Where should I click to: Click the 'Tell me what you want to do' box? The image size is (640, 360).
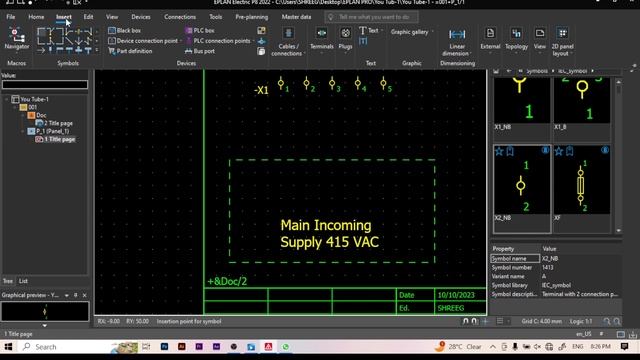371,17
